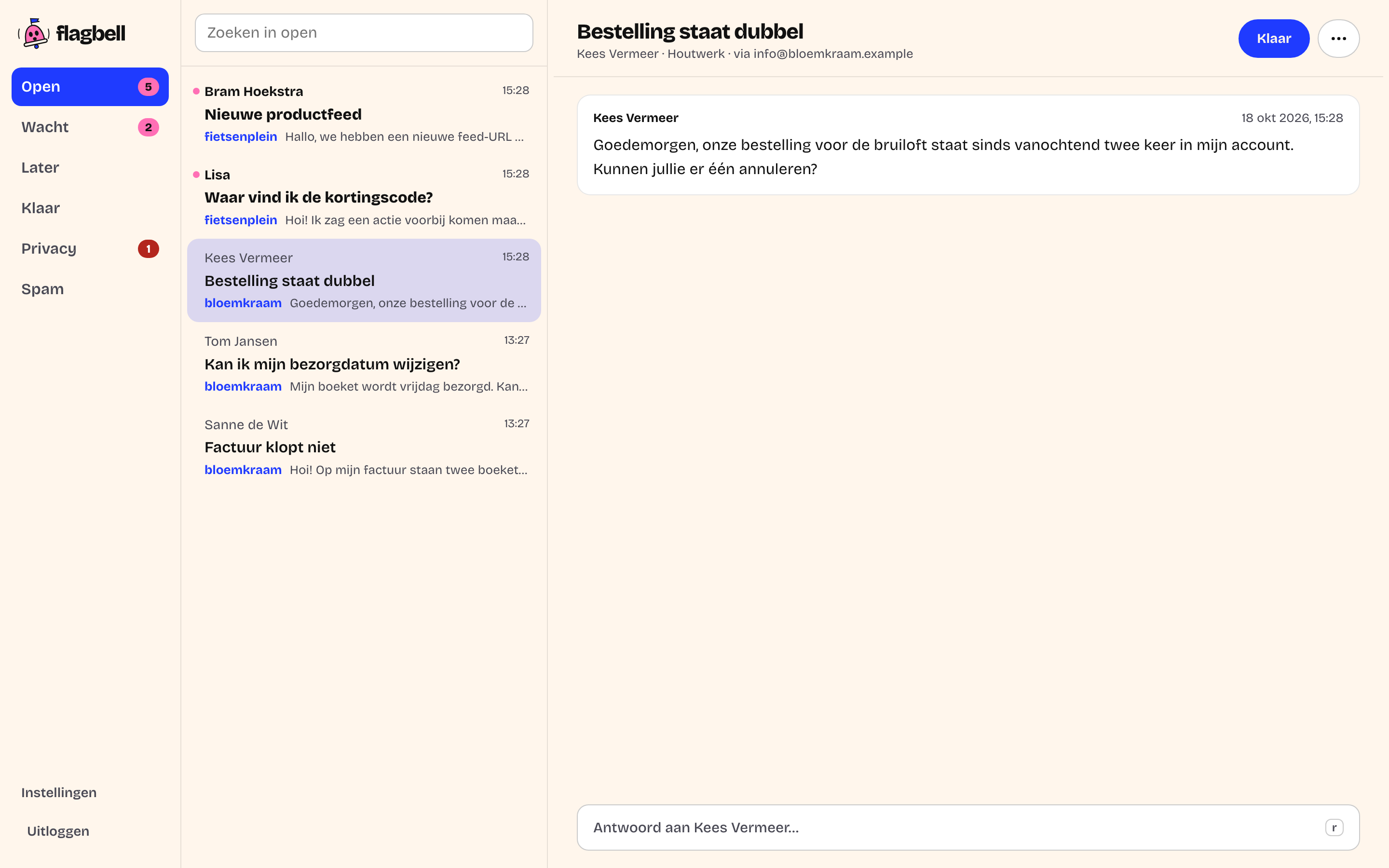
Task: Click the unread dot beside Lisa
Action: coord(196,175)
